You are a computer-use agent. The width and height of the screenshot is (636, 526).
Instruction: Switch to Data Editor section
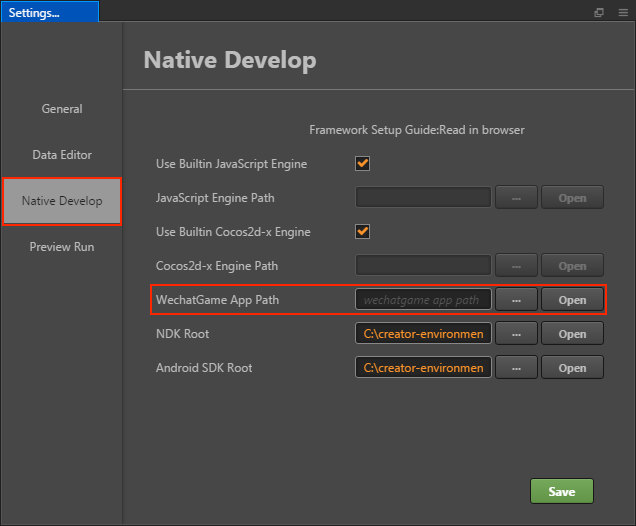pyautogui.click(x=62, y=155)
